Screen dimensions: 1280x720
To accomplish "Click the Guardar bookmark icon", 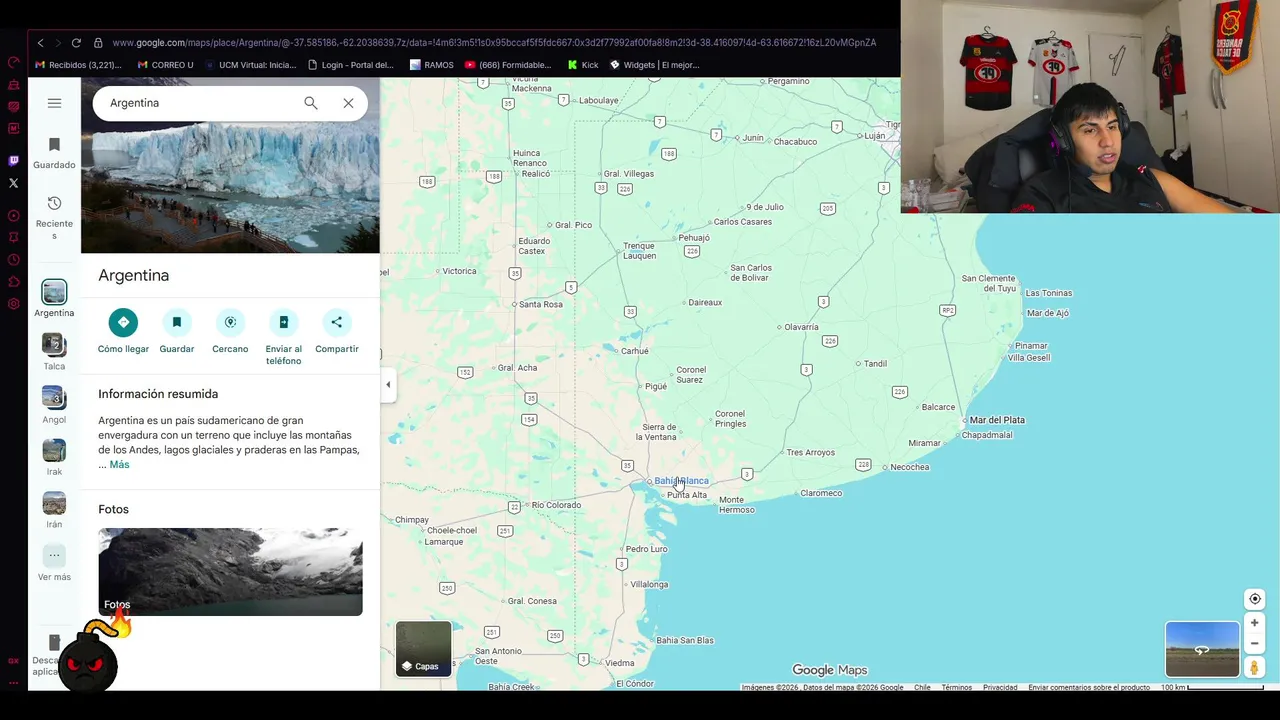I will click(x=177, y=322).
